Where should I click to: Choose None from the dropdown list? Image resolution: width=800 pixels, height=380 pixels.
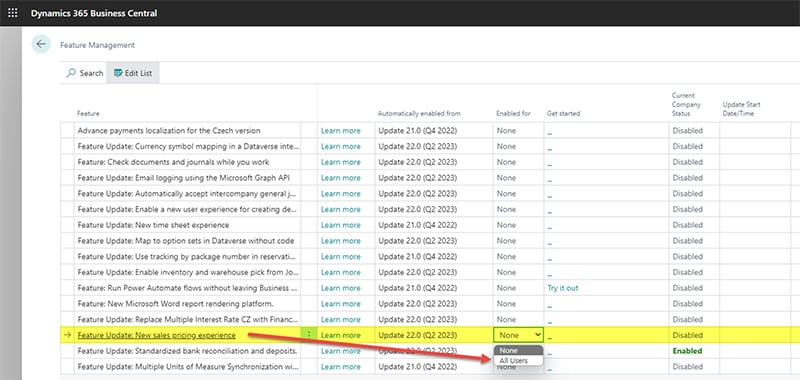[518, 350]
